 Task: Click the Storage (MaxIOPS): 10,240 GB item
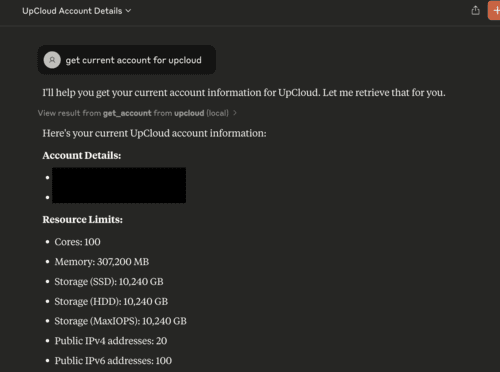pos(120,321)
